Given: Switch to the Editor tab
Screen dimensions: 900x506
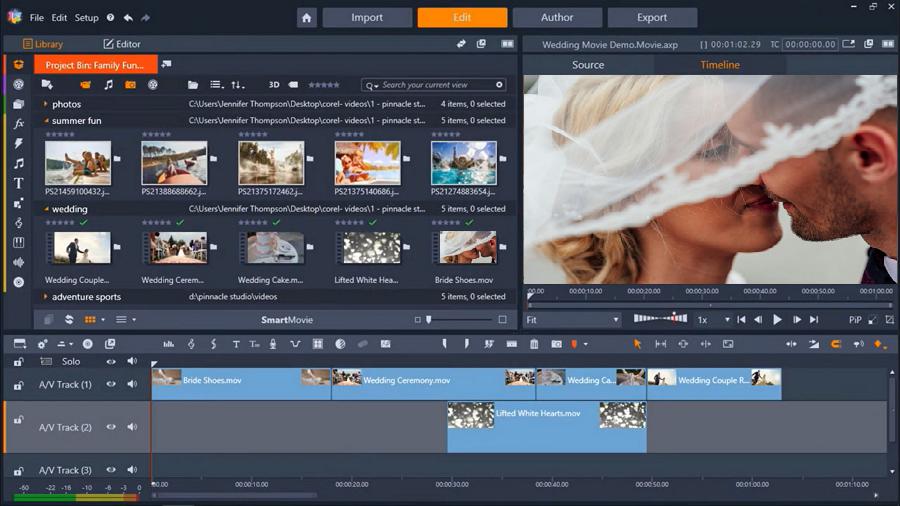Looking at the screenshot, I should click(122, 44).
